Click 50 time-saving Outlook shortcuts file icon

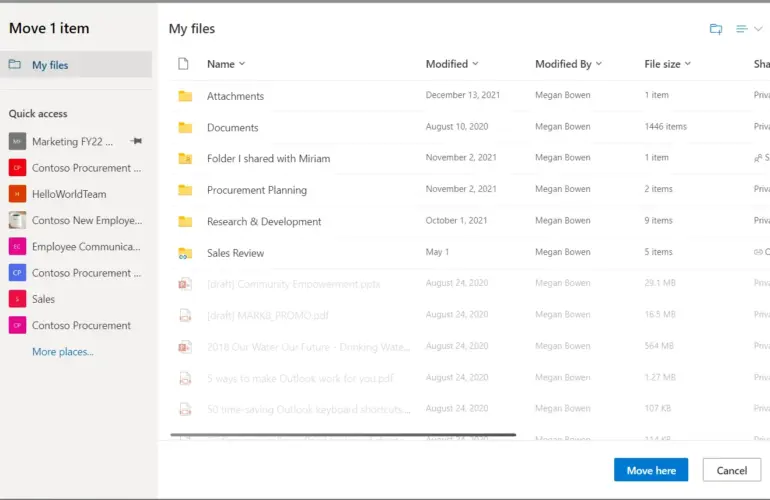pyautogui.click(x=185, y=409)
